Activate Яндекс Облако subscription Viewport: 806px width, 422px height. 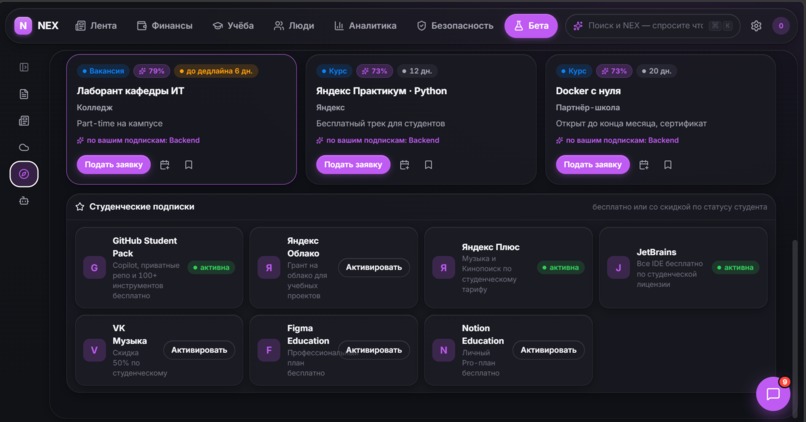click(374, 267)
